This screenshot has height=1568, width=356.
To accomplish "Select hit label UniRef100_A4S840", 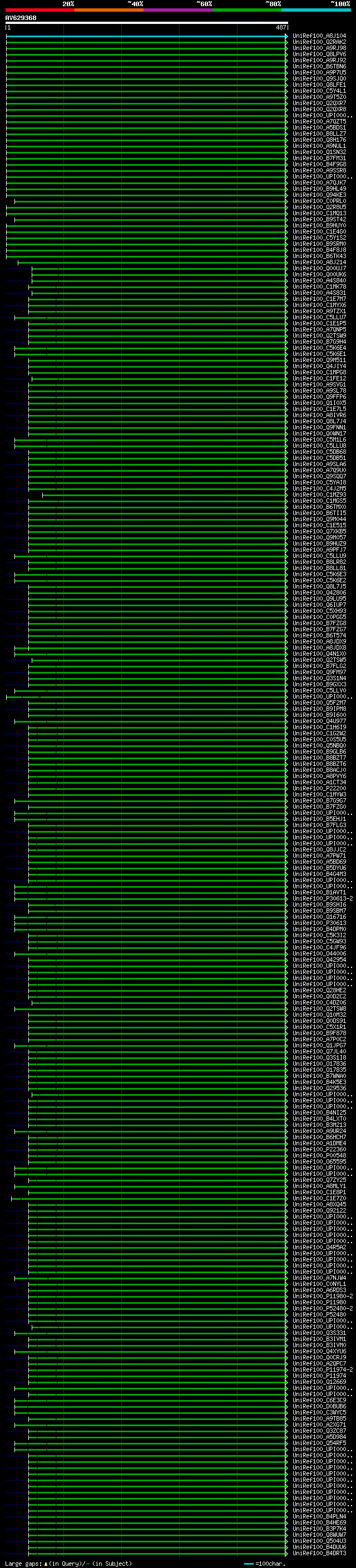I will [319, 280].
